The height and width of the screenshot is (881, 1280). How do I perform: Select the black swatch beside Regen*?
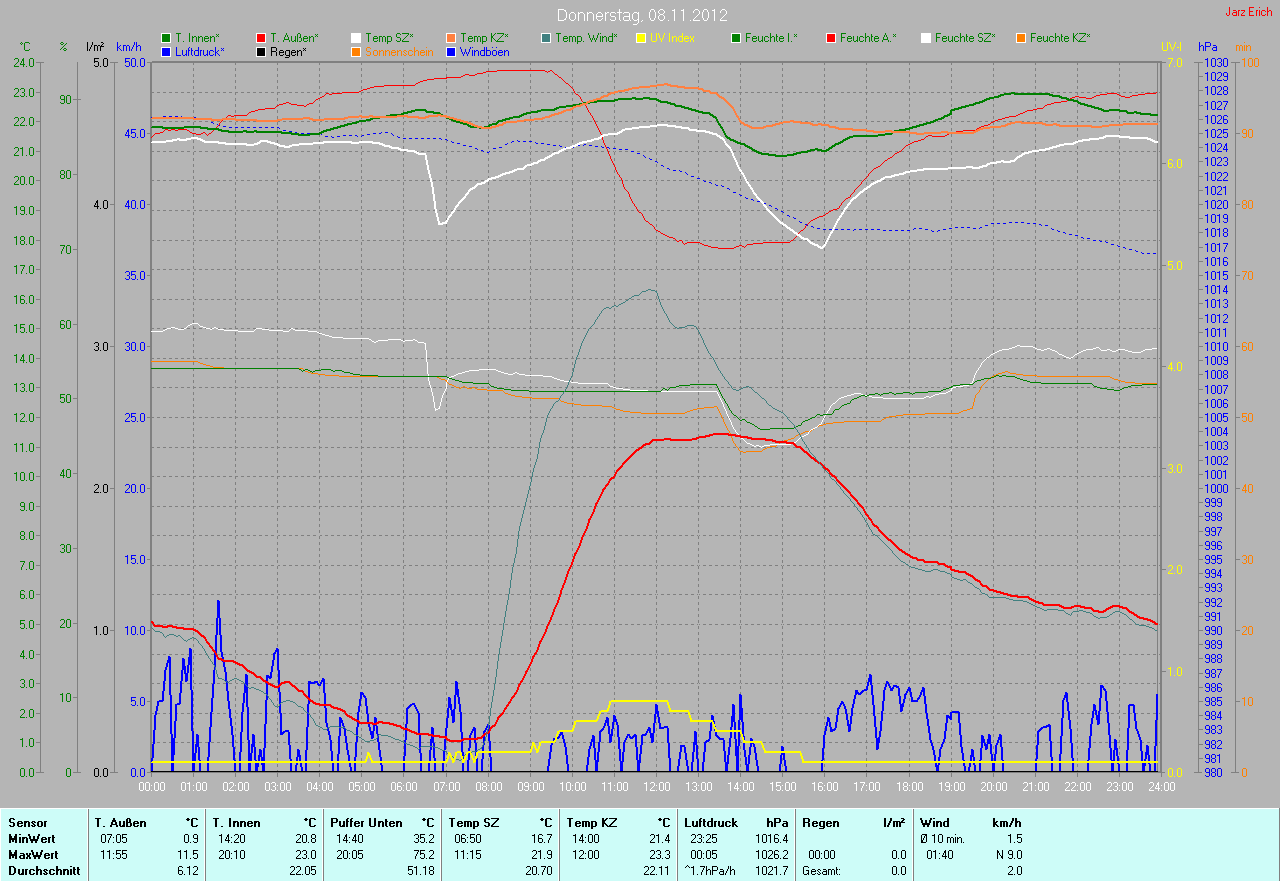262,51
